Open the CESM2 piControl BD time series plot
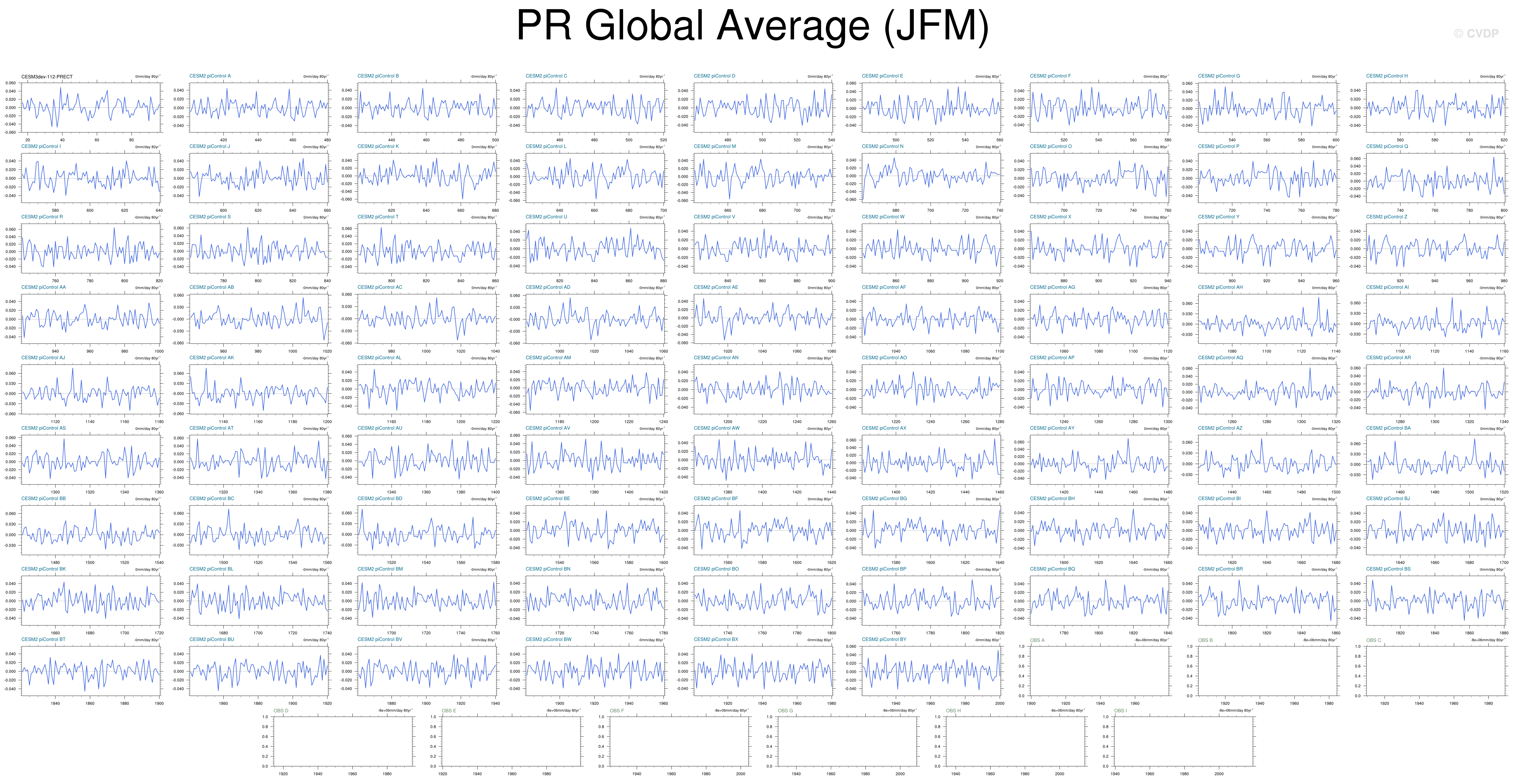The image size is (1513, 784). tap(427, 530)
